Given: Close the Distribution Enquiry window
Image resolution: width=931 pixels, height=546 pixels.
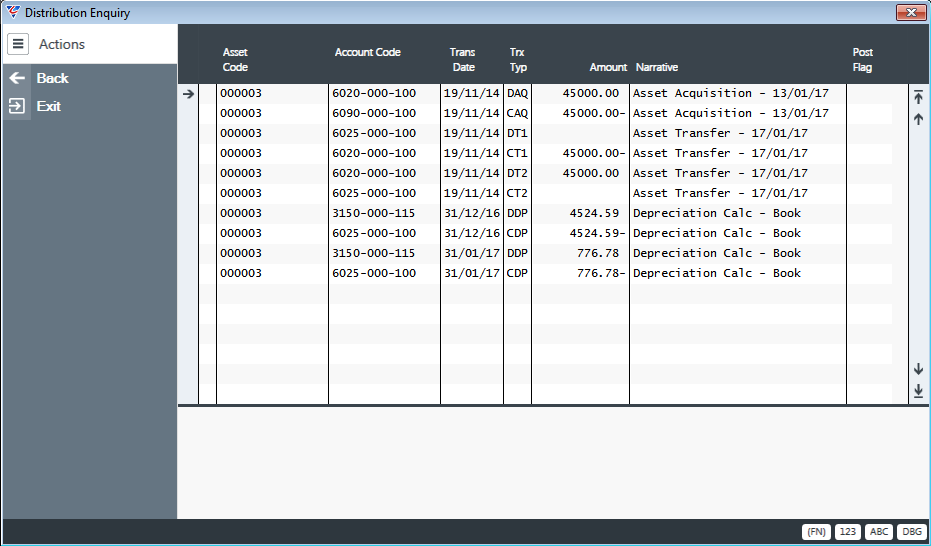Looking at the screenshot, I should [x=911, y=12].
